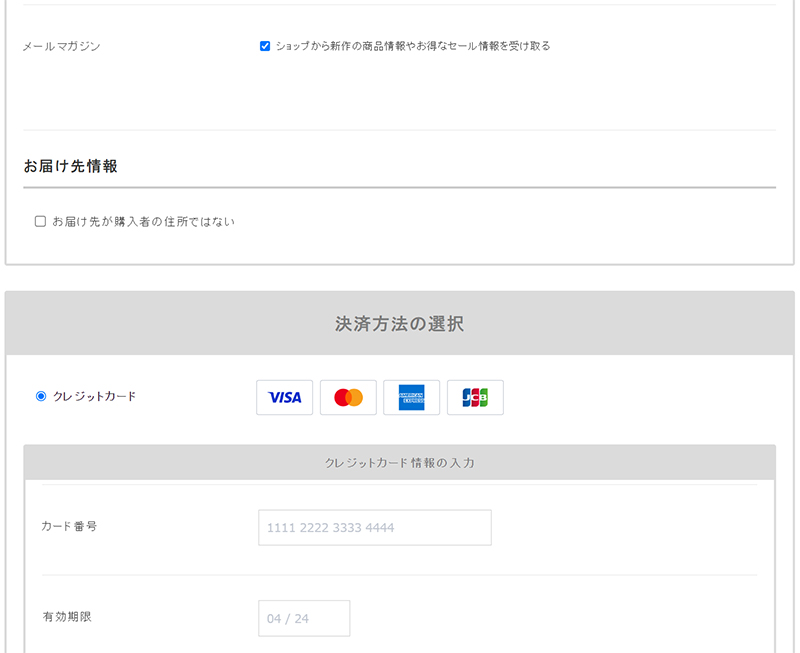This screenshot has height=653, width=800.
Task: Uncheck the メールマガジン newsletter checkbox
Action: [265, 46]
